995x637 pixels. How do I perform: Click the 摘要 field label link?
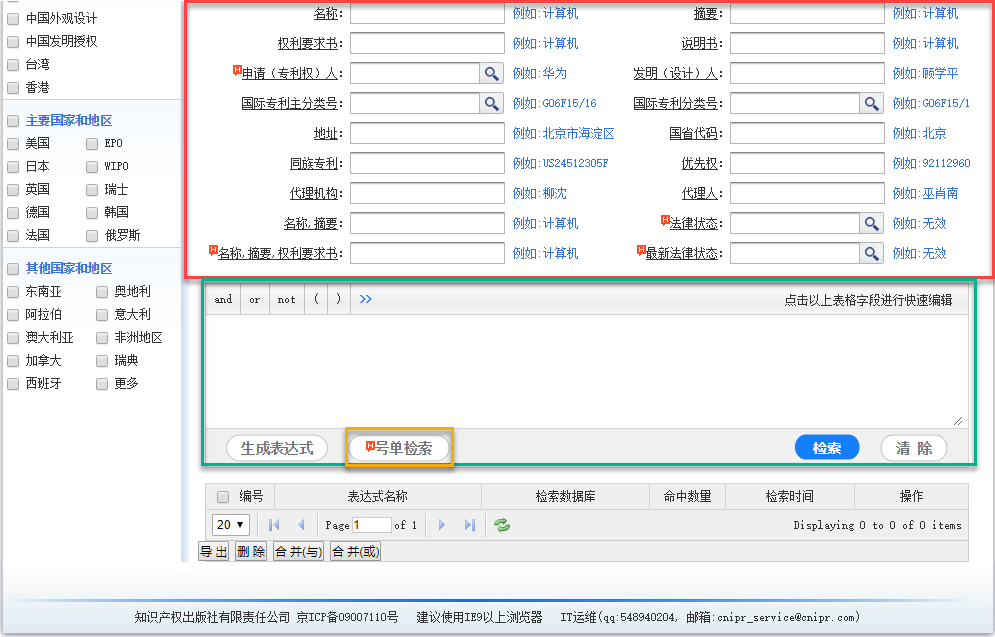pyautogui.click(x=706, y=13)
